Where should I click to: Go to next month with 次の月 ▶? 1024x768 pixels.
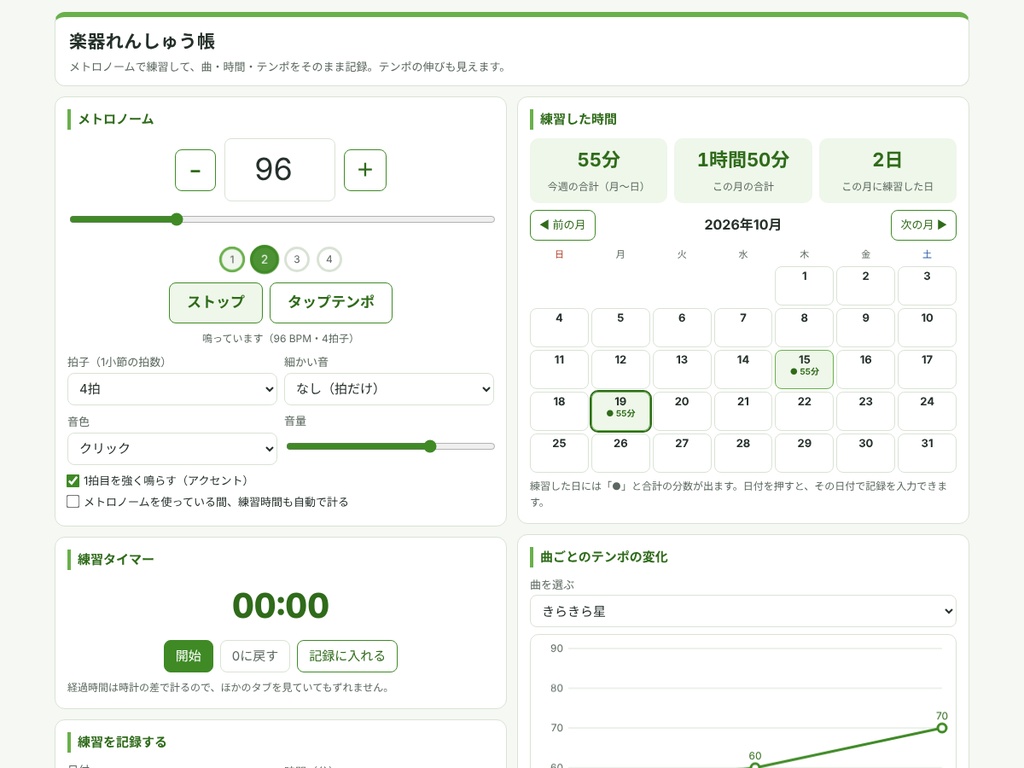pyautogui.click(x=923, y=225)
